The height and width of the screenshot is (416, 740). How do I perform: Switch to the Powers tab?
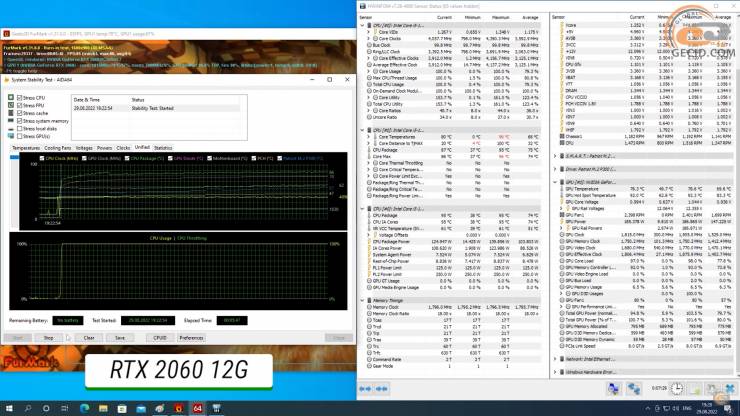104,148
